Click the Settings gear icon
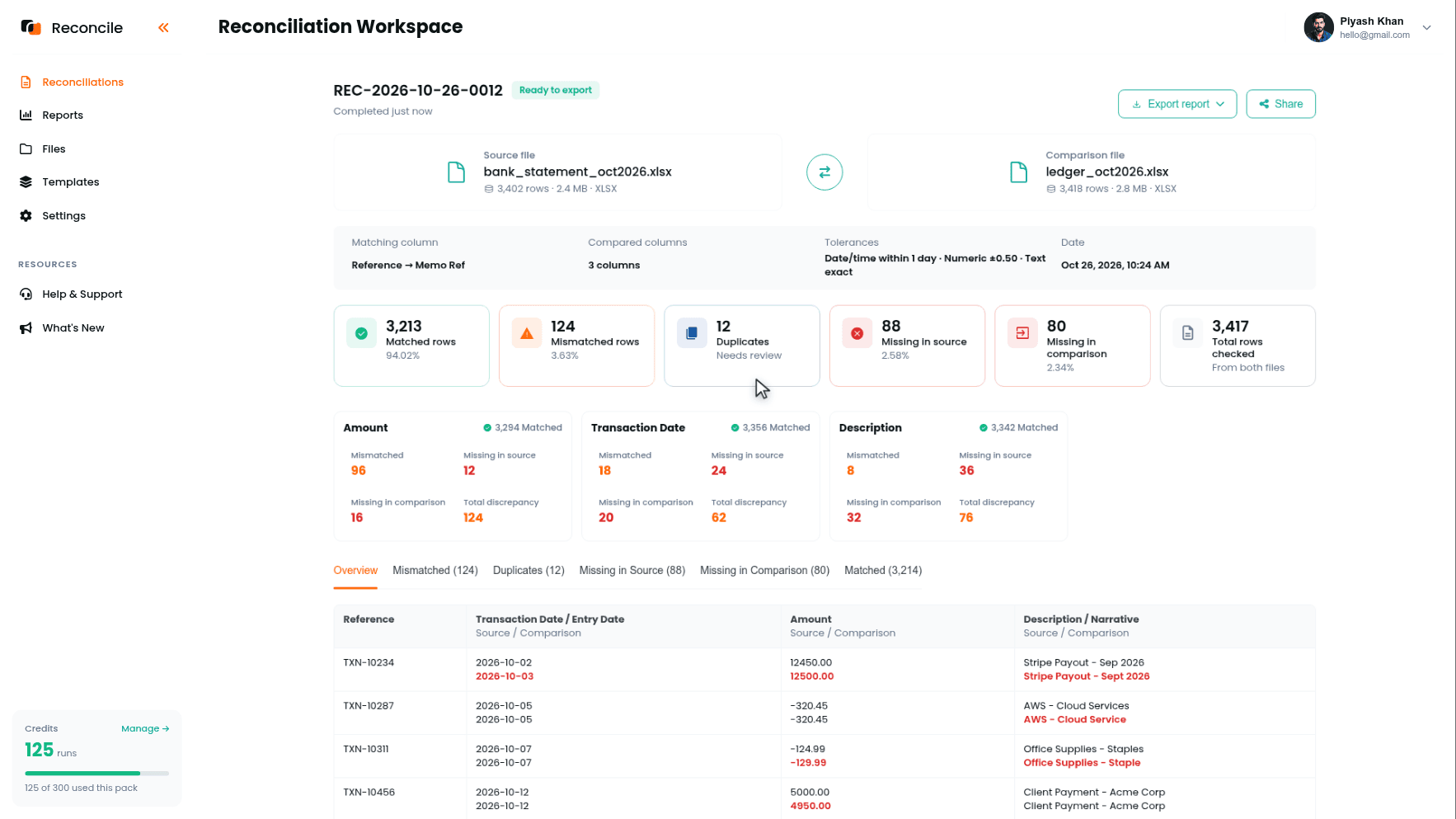This screenshot has height=819, width=1456. 26,216
